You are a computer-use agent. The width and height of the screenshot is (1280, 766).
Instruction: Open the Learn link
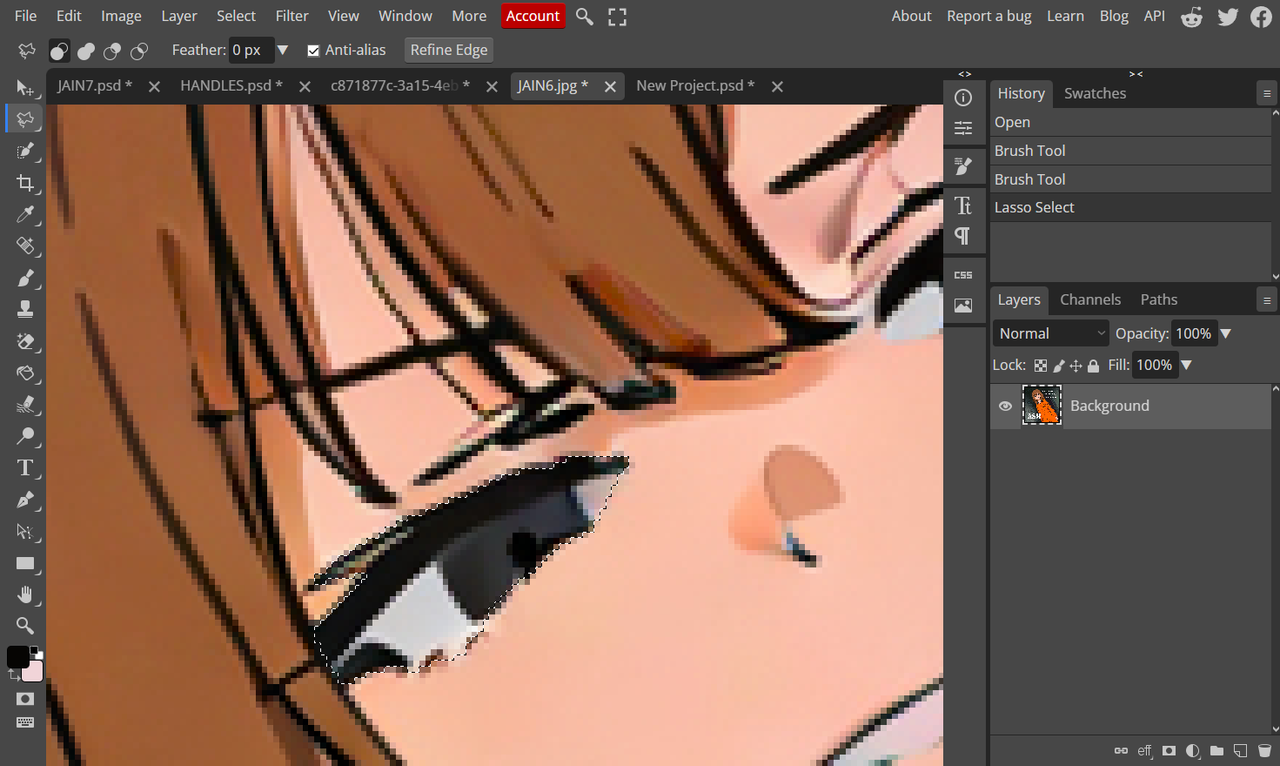pyautogui.click(x=1065, y=16)
